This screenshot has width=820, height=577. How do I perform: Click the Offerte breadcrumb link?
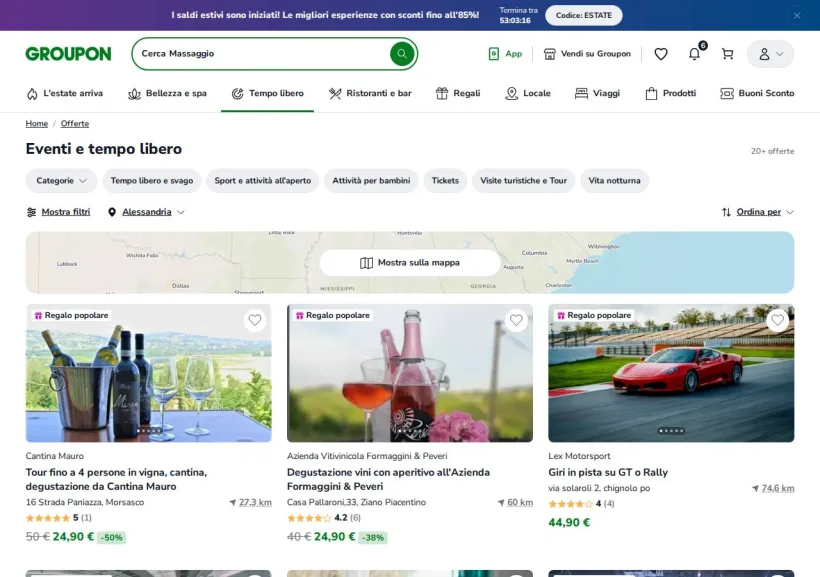pos(75,123)
